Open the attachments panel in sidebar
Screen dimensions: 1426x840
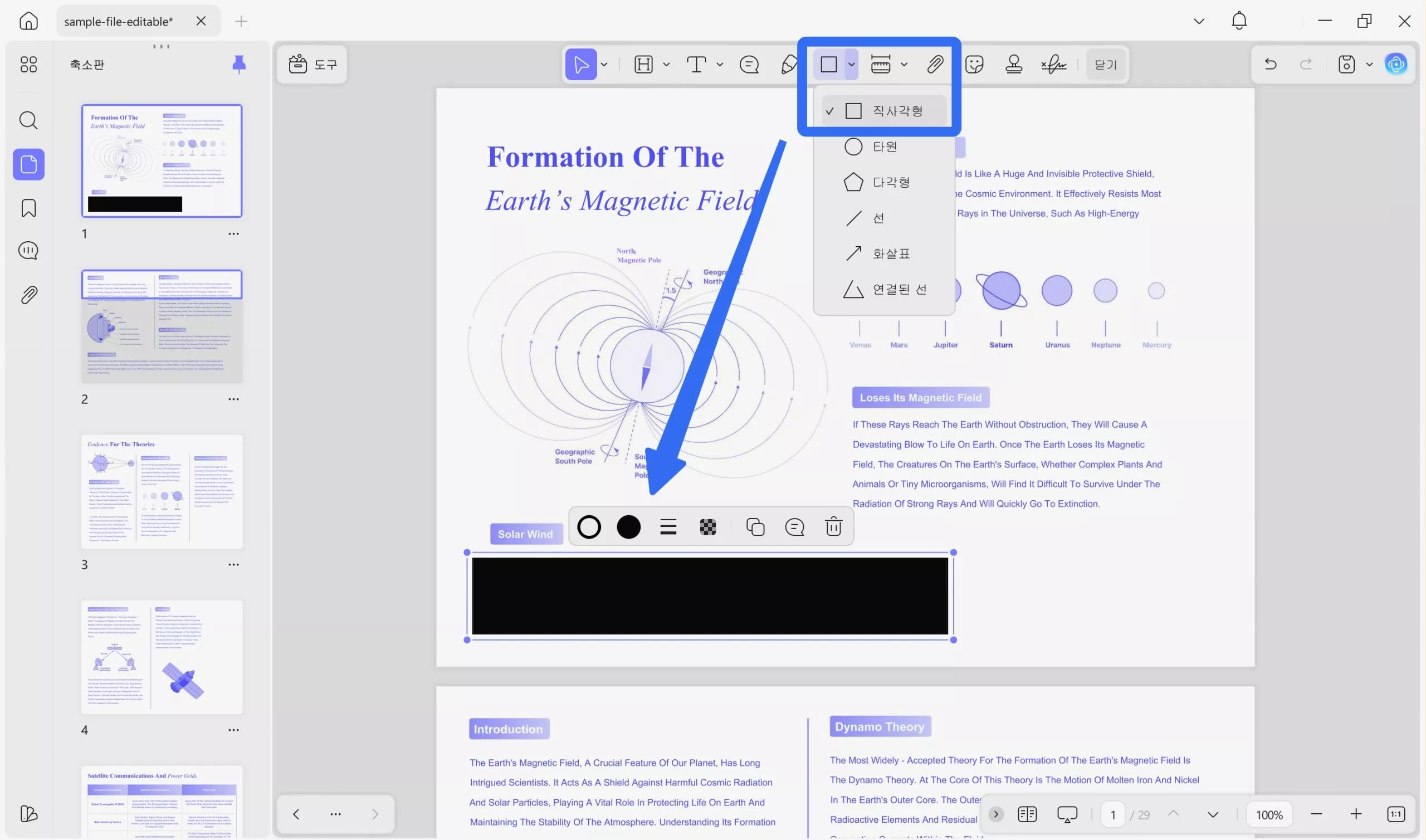pyautogui.click(x=28, y=295)
